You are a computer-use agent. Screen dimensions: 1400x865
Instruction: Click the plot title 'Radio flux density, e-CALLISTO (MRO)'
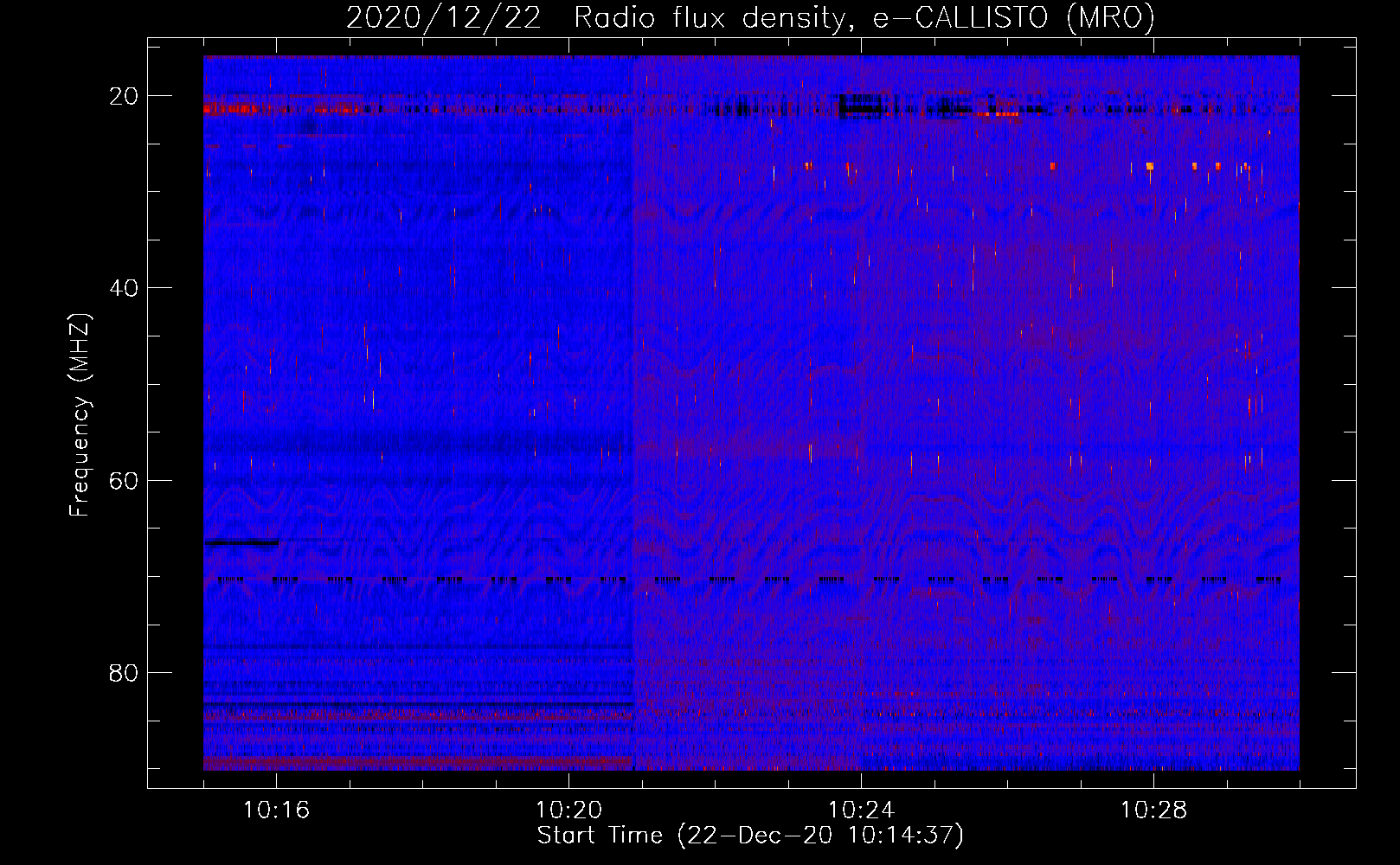click(864, 17)
